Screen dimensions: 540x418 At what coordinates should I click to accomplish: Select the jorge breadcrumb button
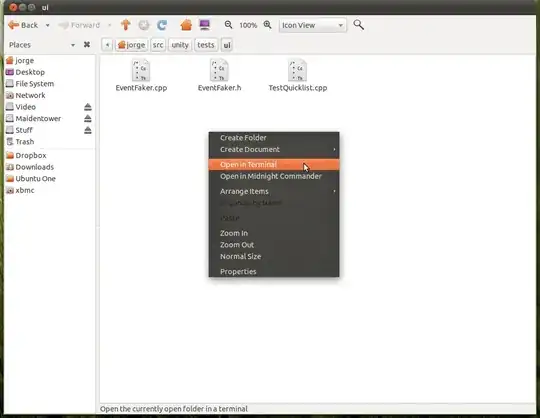point(132,45)
